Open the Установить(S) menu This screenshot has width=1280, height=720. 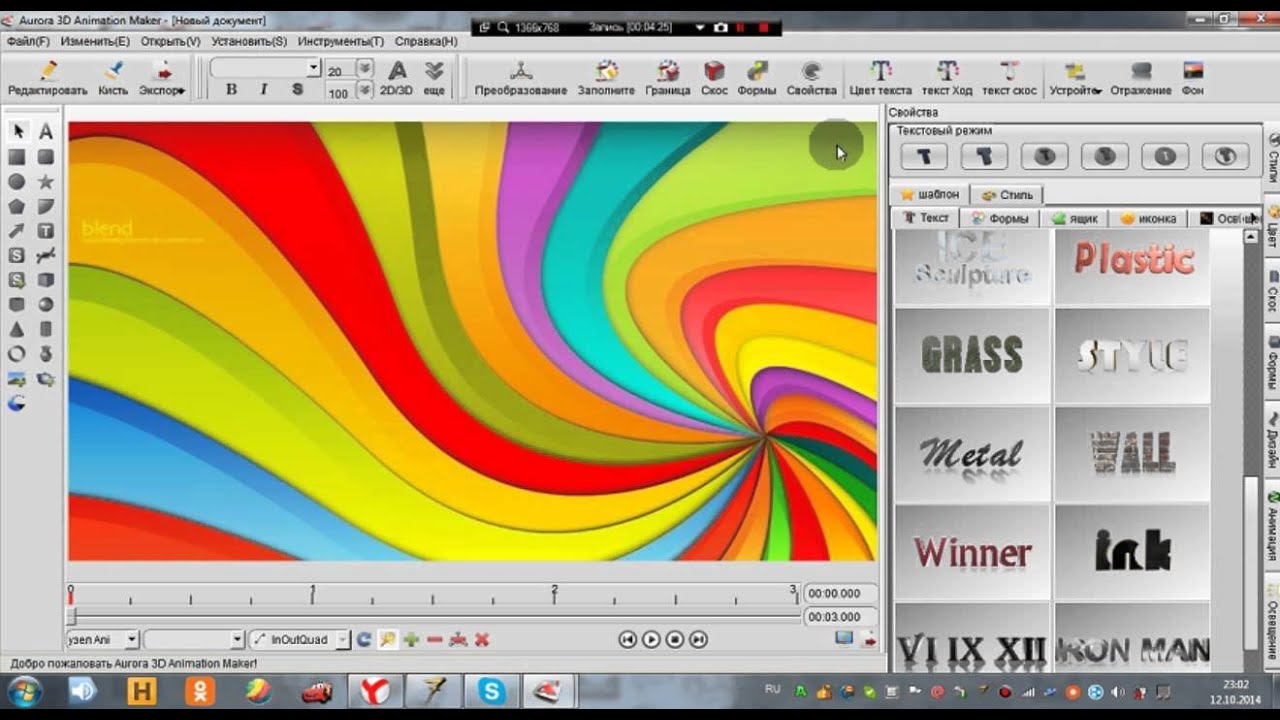click(x=249, y=41)
